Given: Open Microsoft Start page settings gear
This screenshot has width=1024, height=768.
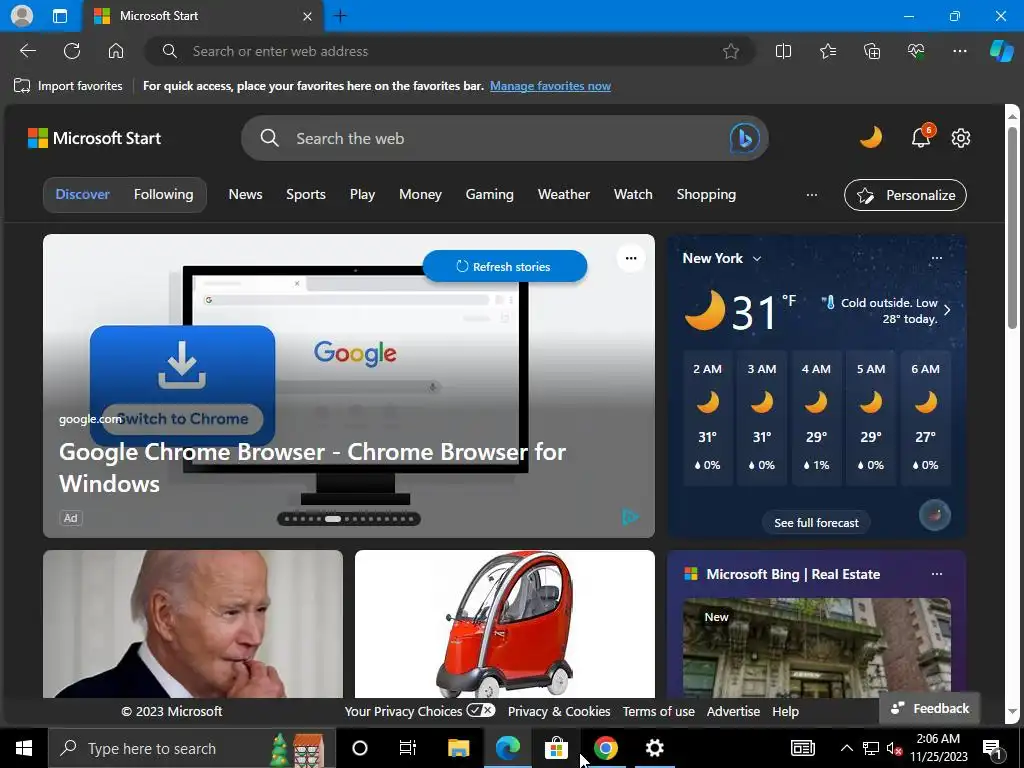Looking at the screenshot, I should click(x=961, y=138).
